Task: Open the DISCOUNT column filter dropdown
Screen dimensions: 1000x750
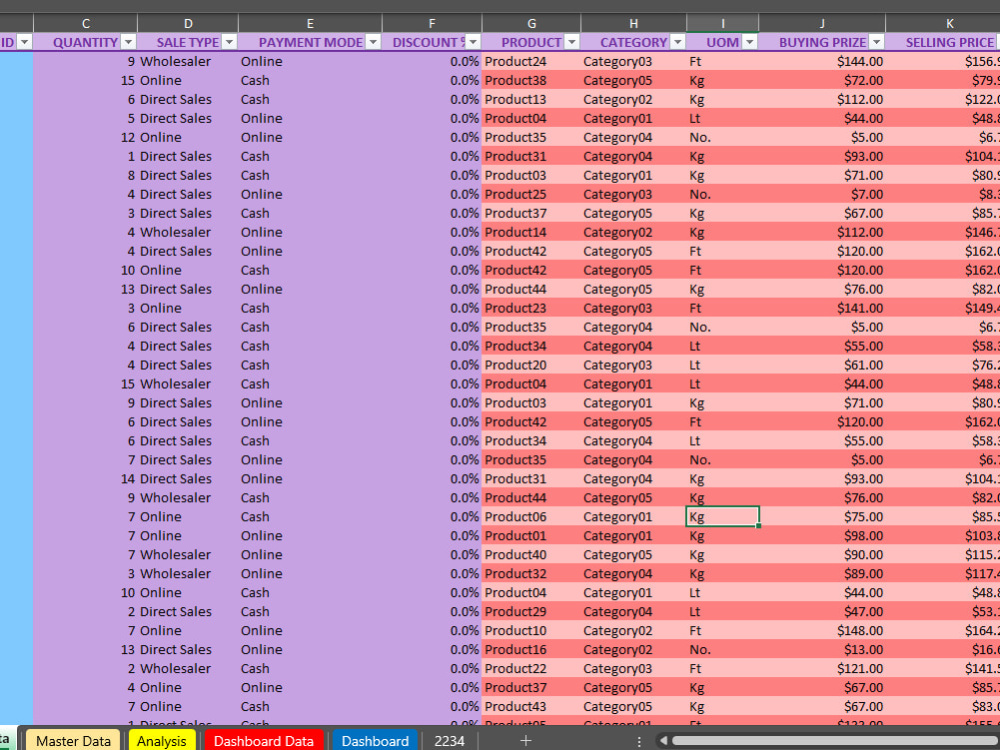Action: [473, 42]
